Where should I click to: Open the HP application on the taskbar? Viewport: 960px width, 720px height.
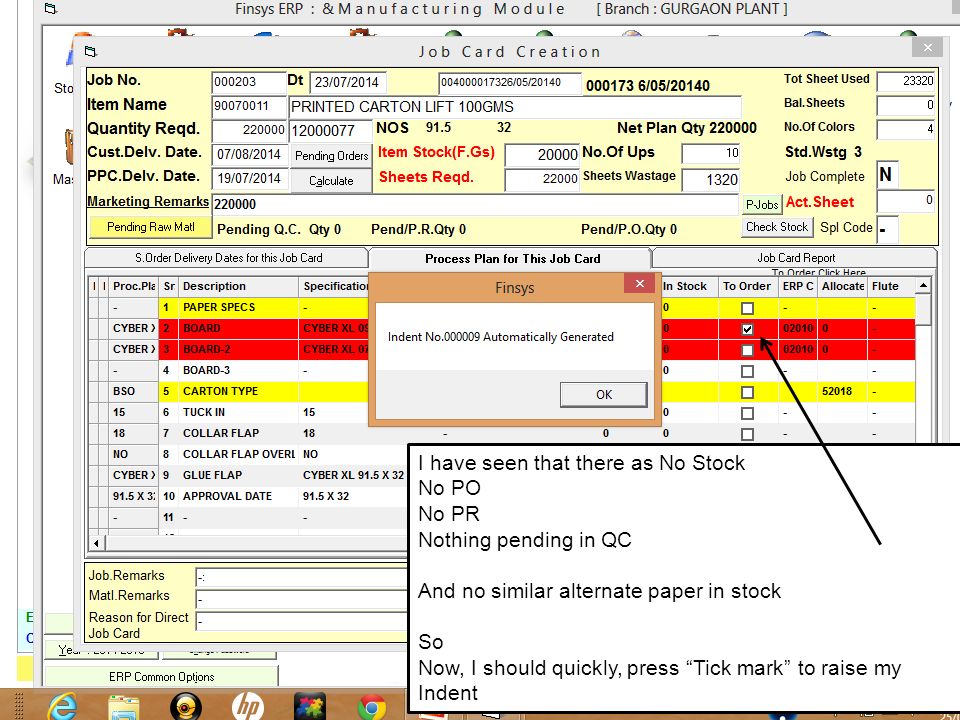248,707
